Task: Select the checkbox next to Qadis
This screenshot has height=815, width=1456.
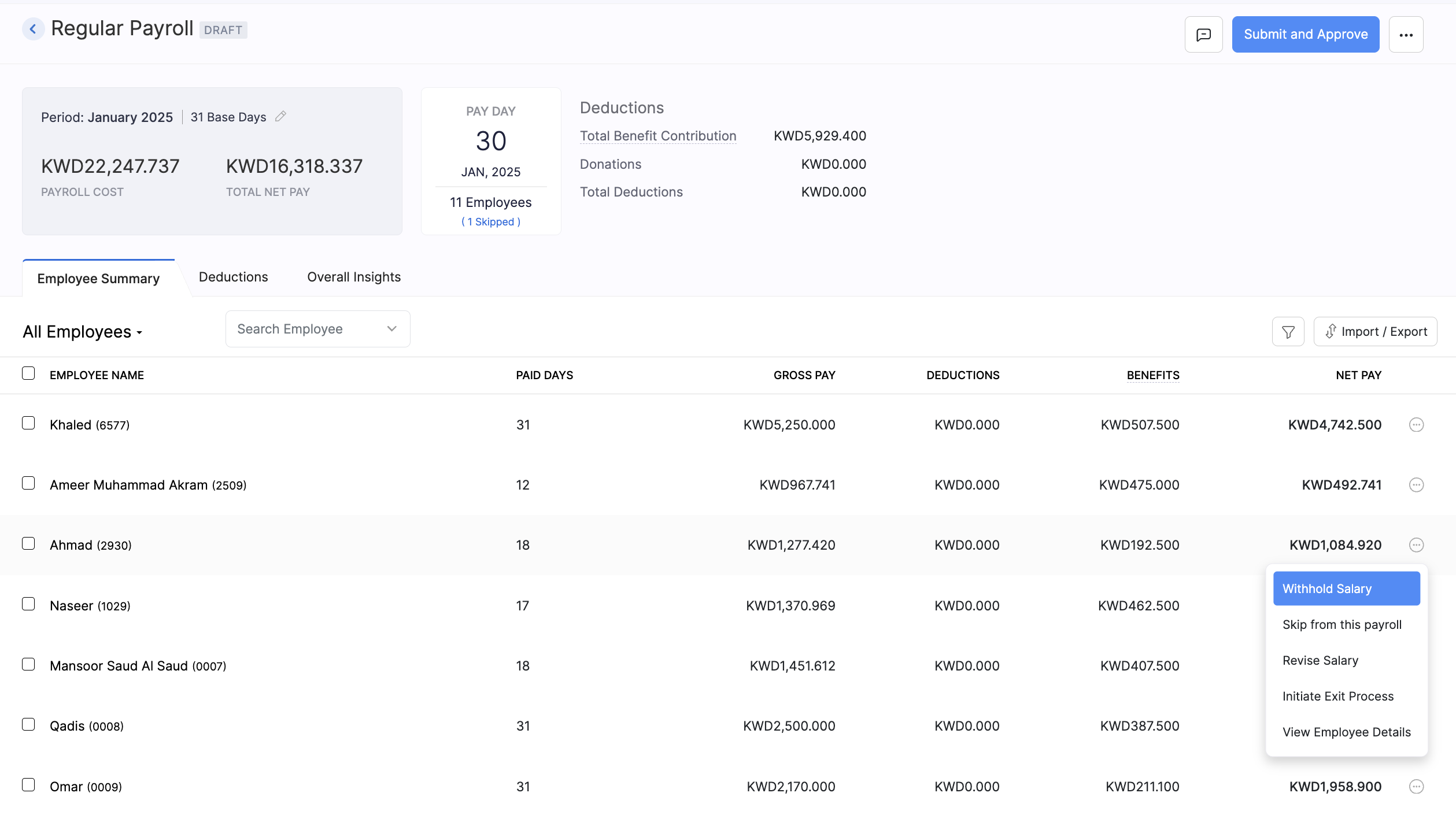Action: (29, 724)
